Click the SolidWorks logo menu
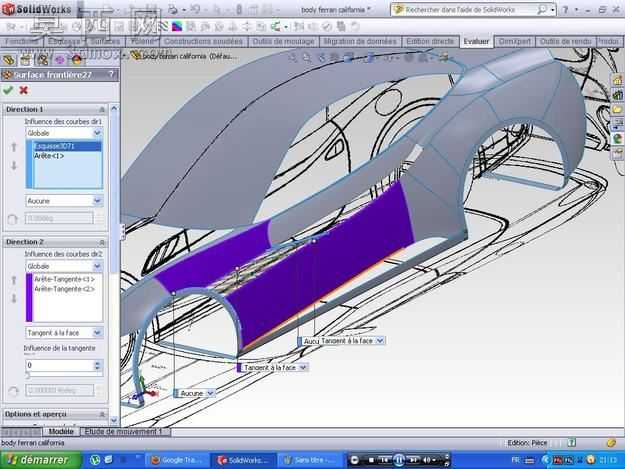The width and height of the screenshot is (625, 469). (37, 9)
